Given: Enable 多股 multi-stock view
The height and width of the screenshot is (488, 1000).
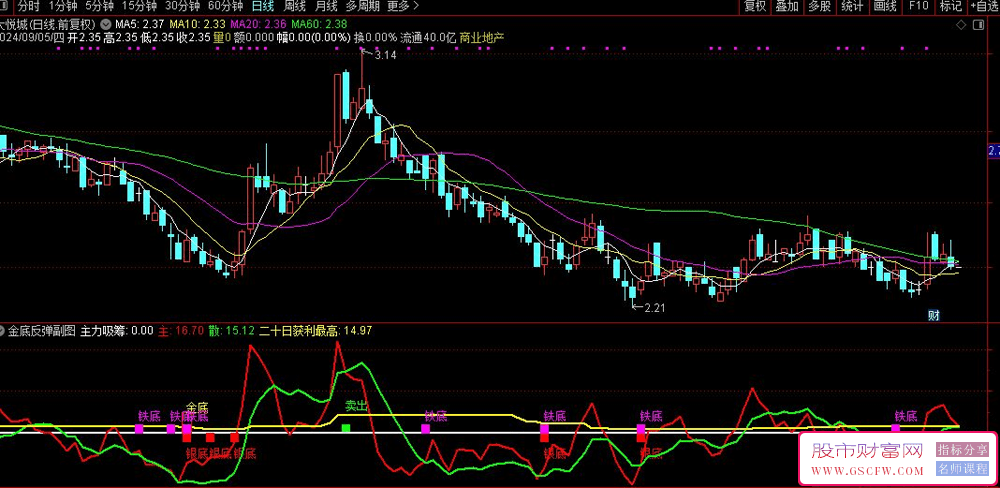Looking at the screenshot, I should tap(819, 7).
